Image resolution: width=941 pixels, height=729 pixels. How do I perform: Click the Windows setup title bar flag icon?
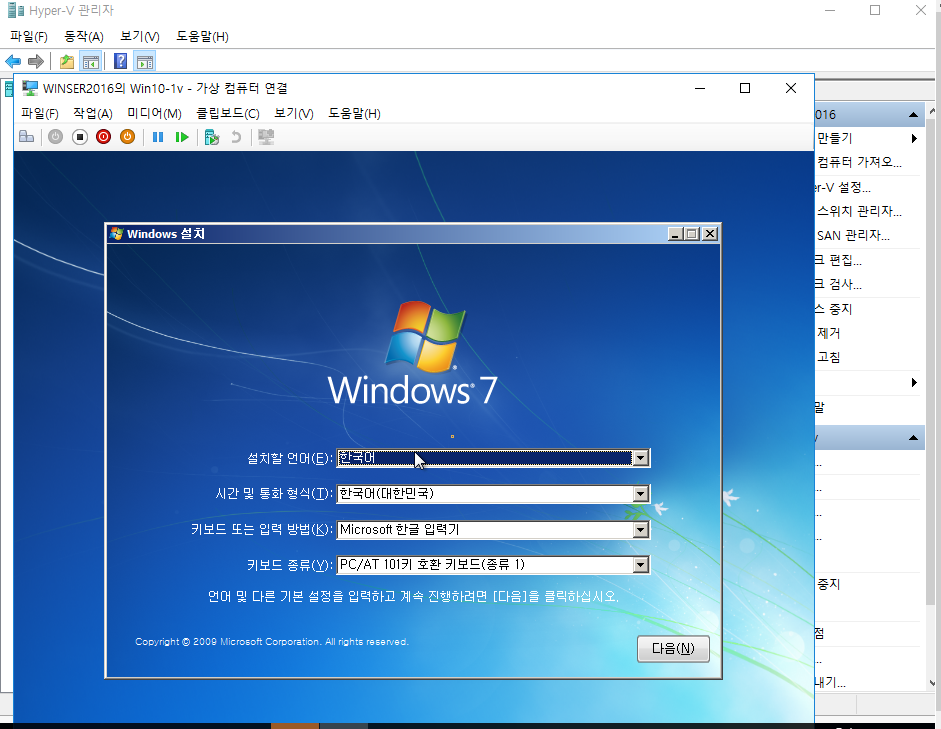pos(116,233)
